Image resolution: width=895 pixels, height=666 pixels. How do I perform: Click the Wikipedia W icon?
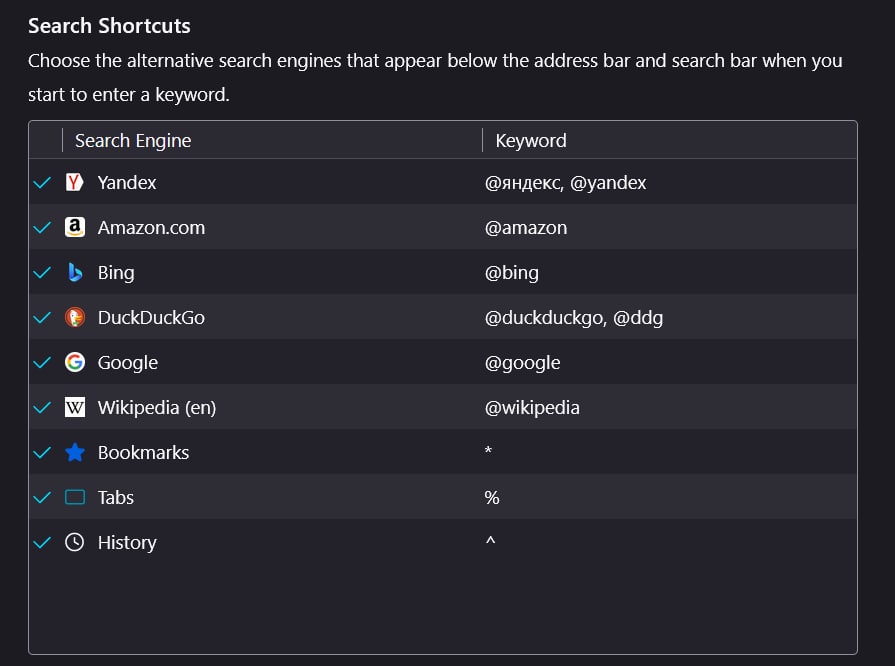(75, 407)
